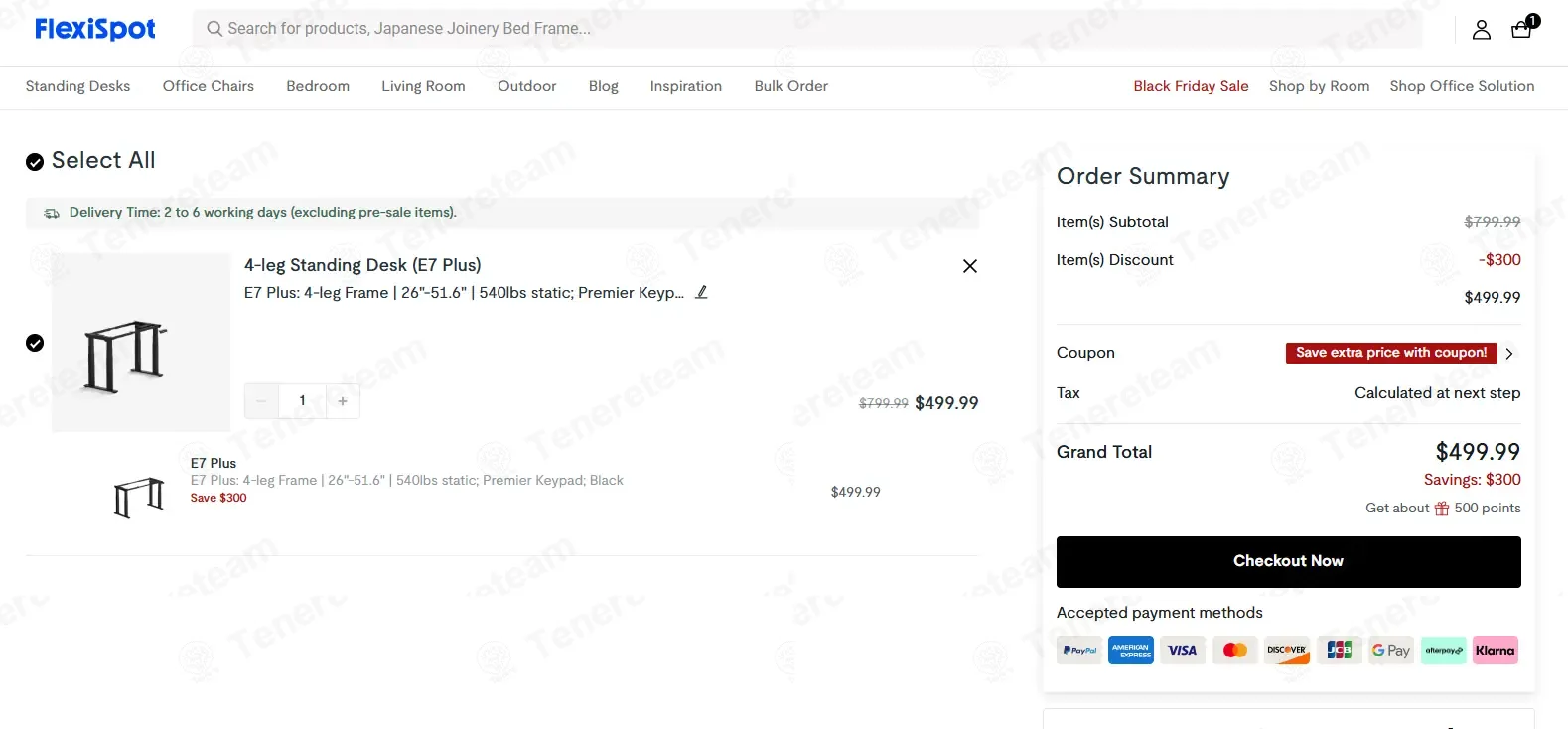Increase quantity with the plus button

(343, 401)
